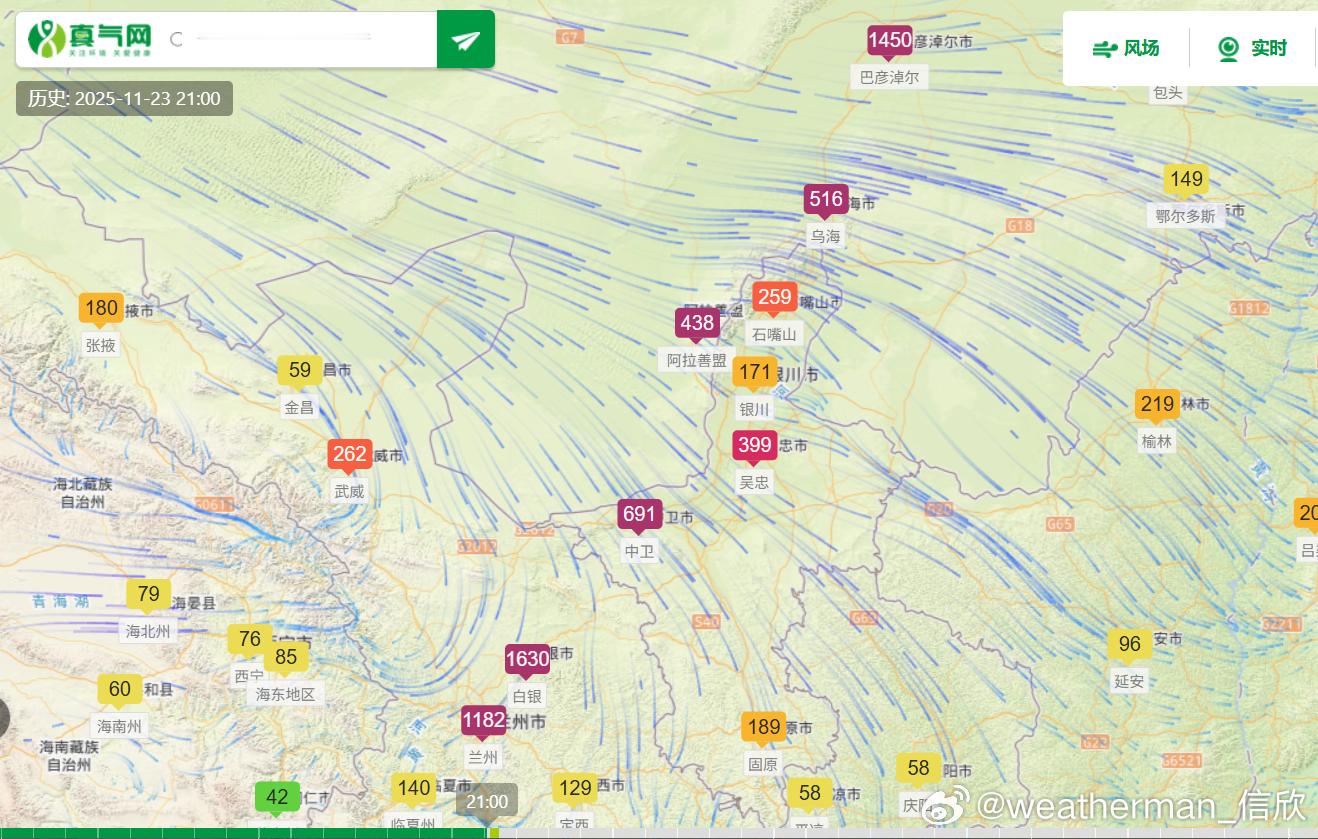The height and width of the screenshot is (839, 1318).
Task: Open the 巴彦淖尔 1450 AQI marker
Action: (x=889, y=40)
